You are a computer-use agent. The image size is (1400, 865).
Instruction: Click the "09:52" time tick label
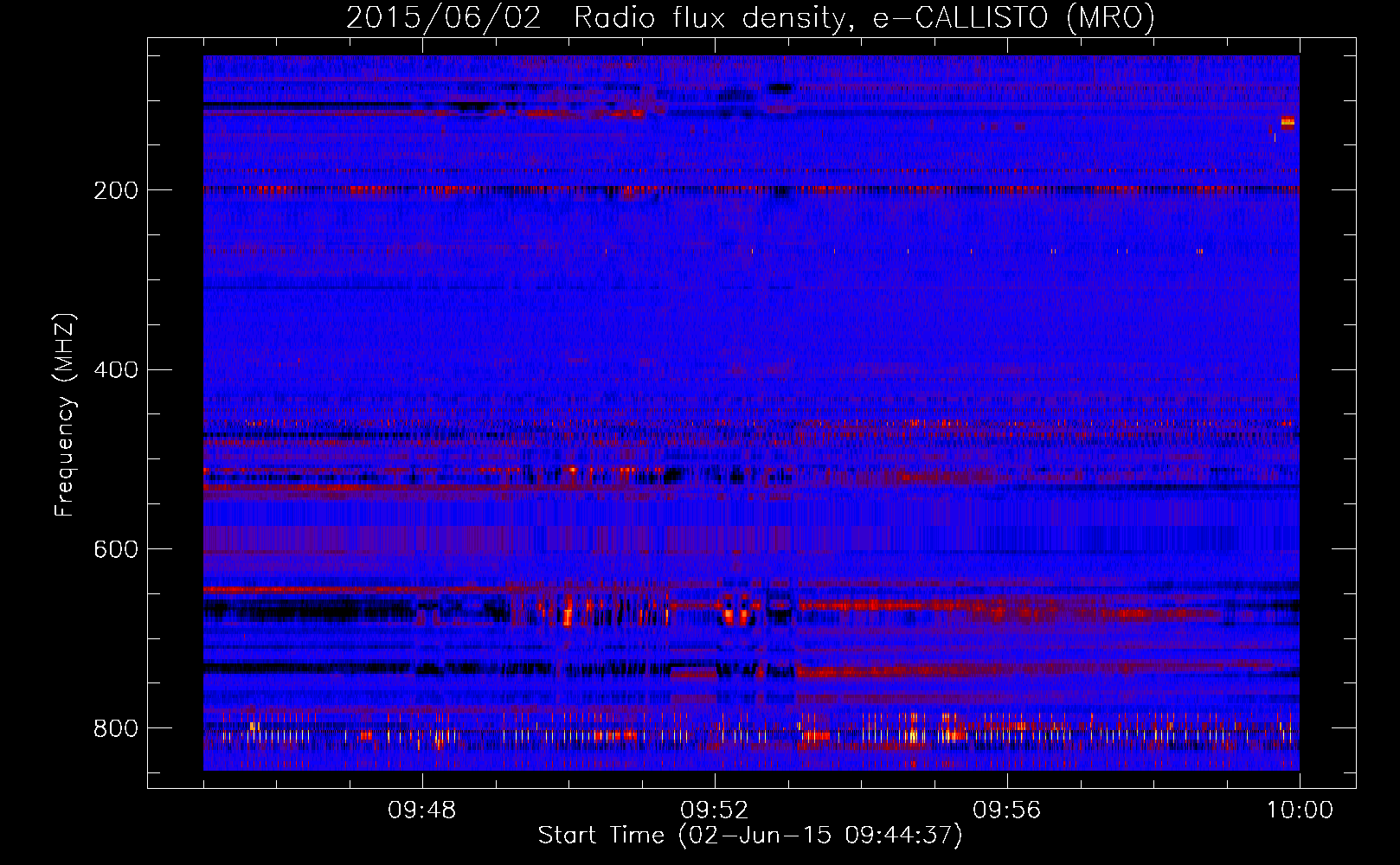click(715, 811)
